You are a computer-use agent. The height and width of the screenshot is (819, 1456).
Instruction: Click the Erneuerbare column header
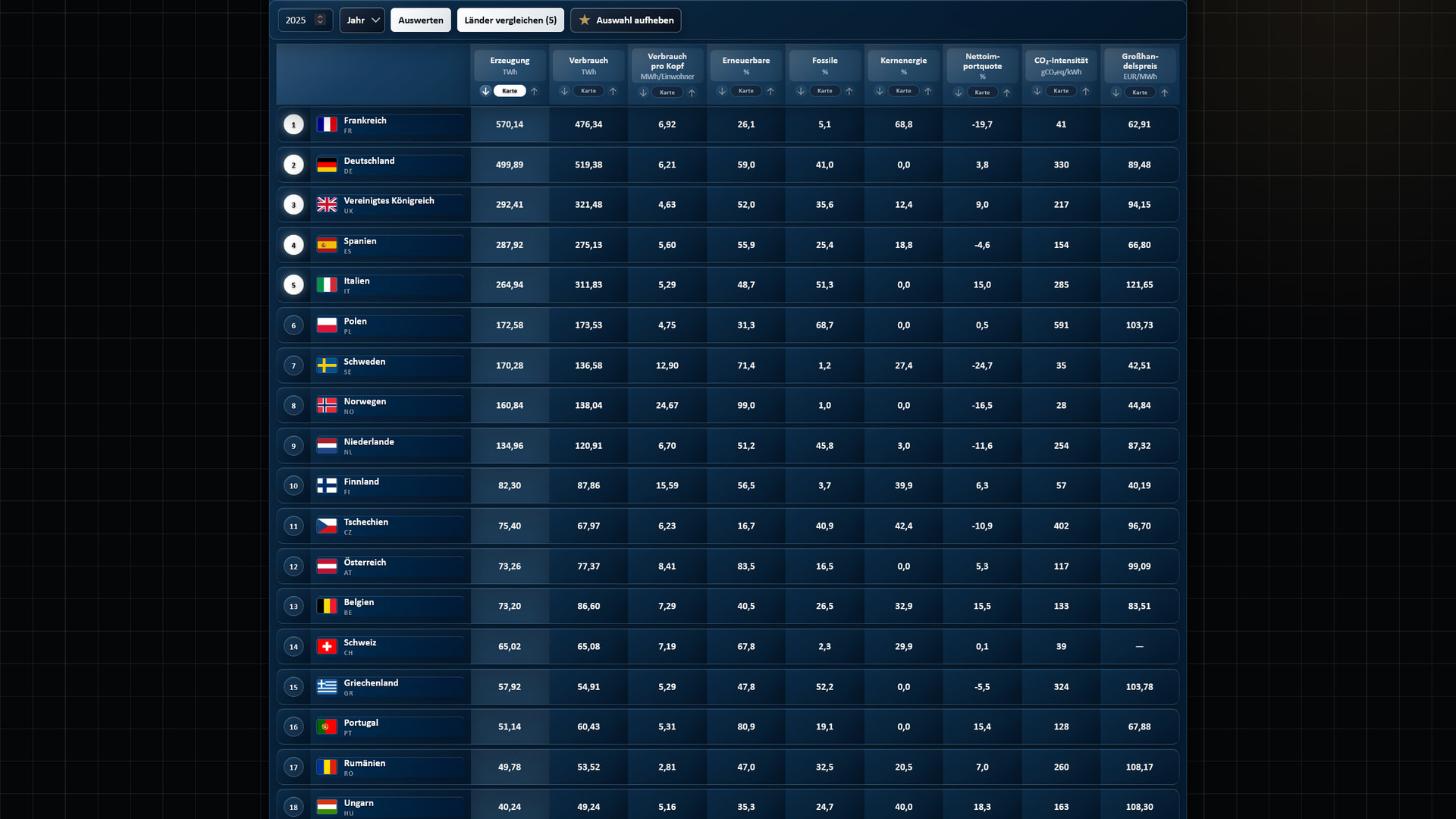746,66
